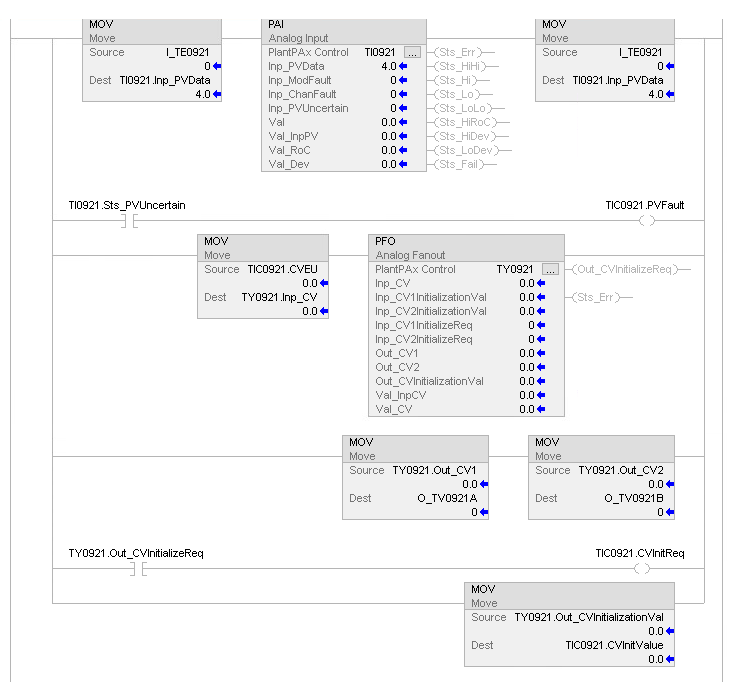Open TY0921 properties via the PFO ellipsis button

(549, 270)
